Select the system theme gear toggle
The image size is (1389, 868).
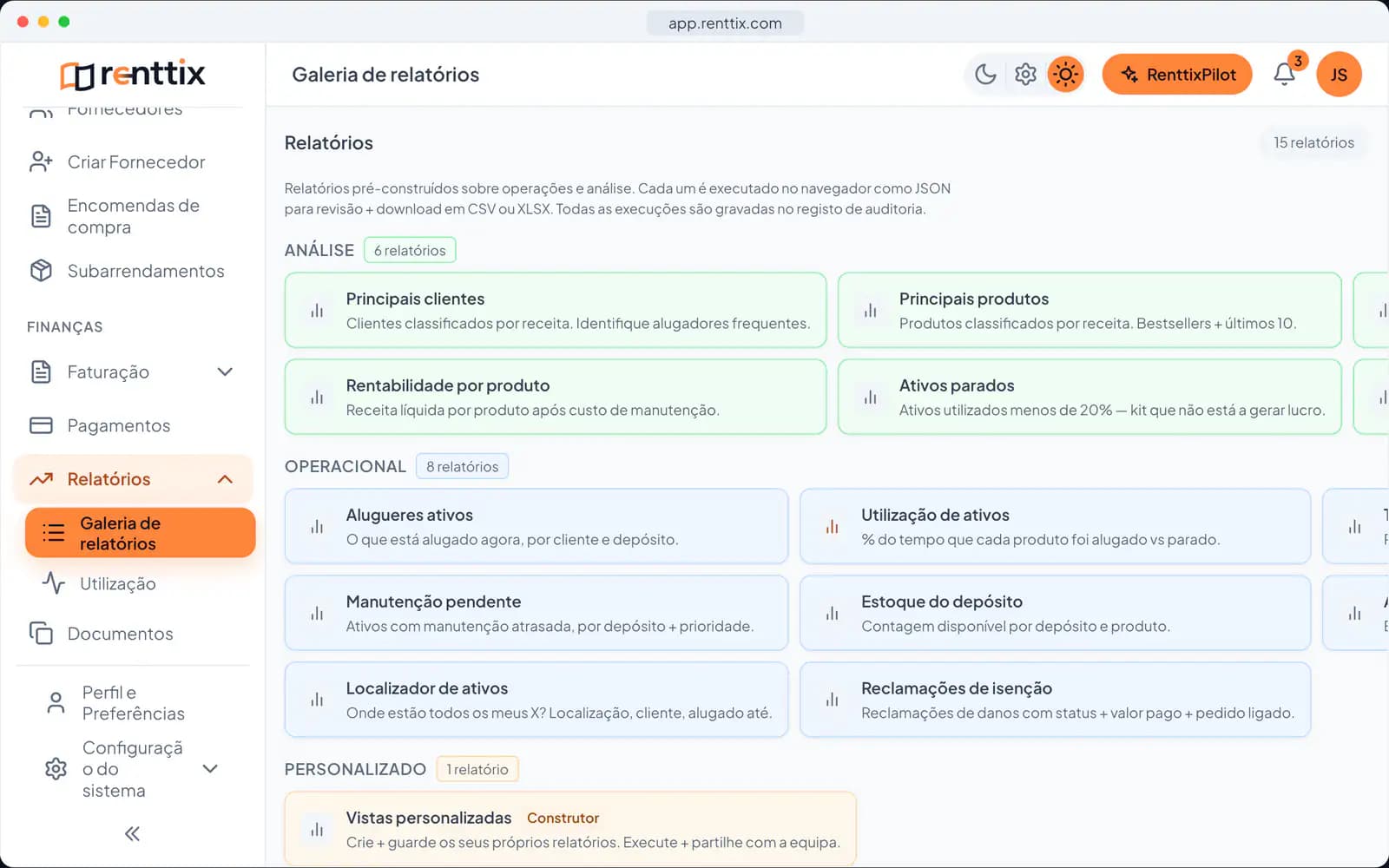(x=1025, y=75)
